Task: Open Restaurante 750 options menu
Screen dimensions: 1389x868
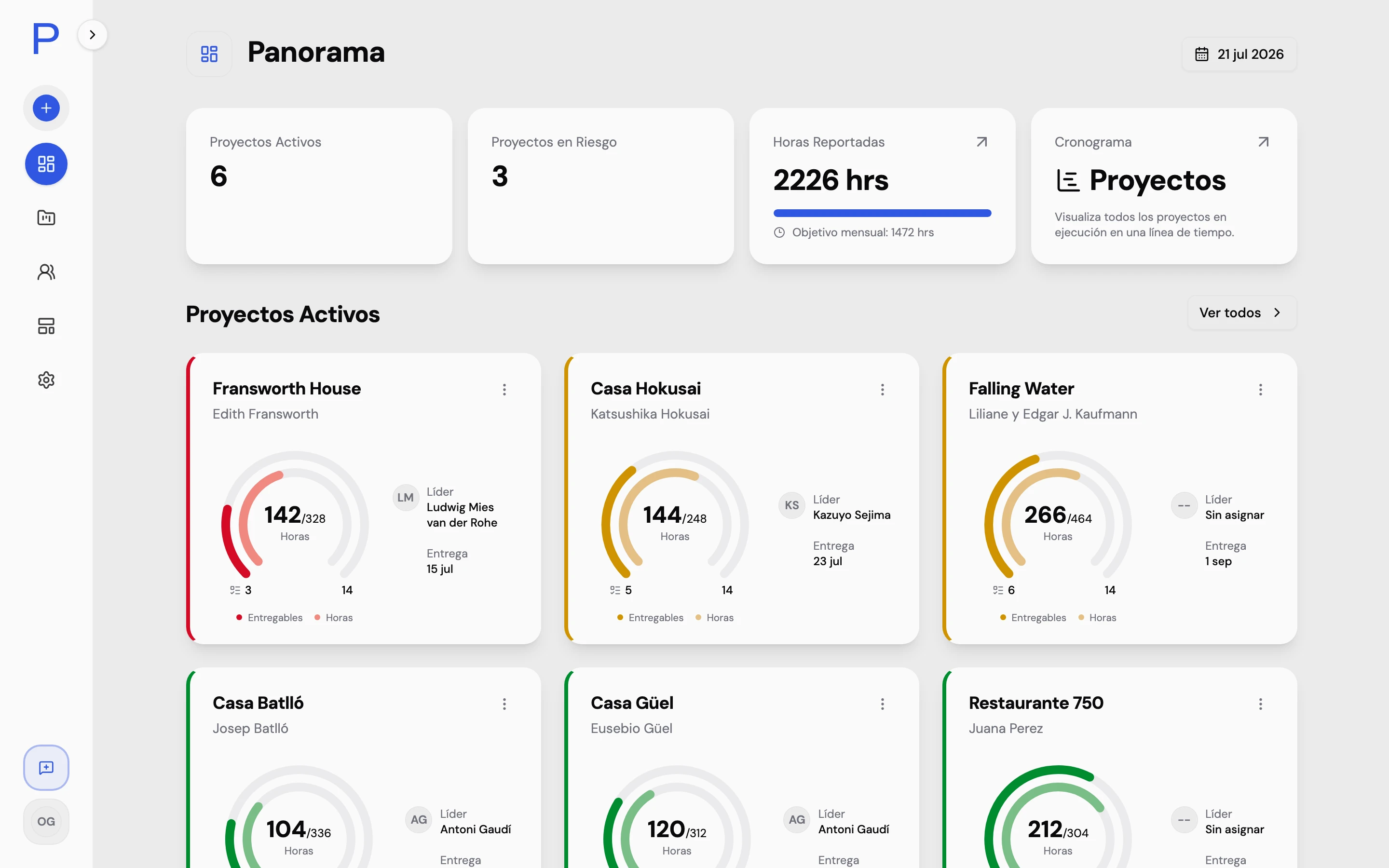Action: click(1261, 704)
